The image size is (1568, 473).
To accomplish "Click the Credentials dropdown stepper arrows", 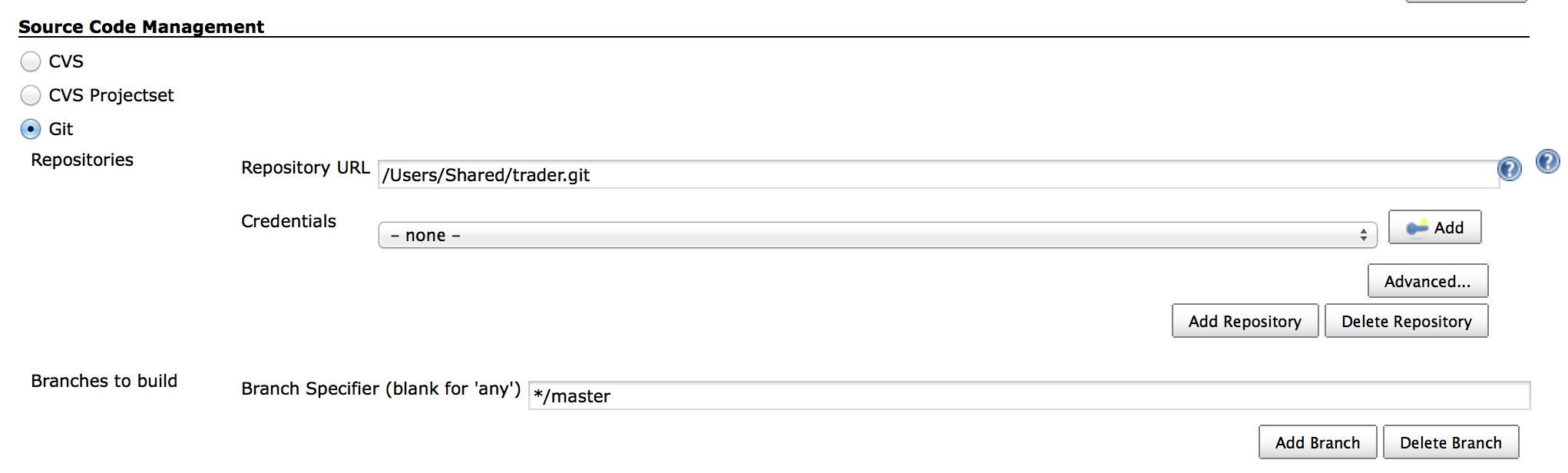I will pos(1363,235).
